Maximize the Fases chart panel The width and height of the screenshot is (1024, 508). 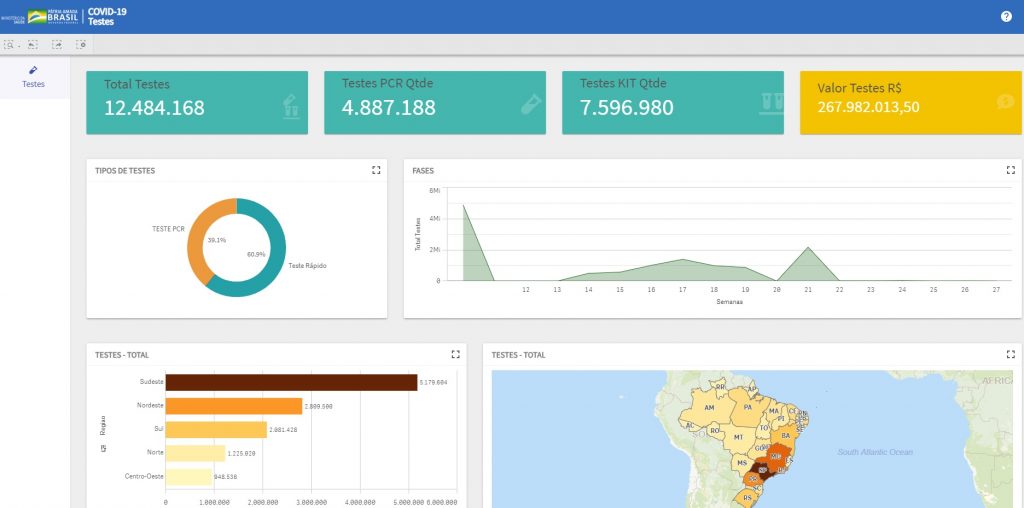pos(1010,171)
